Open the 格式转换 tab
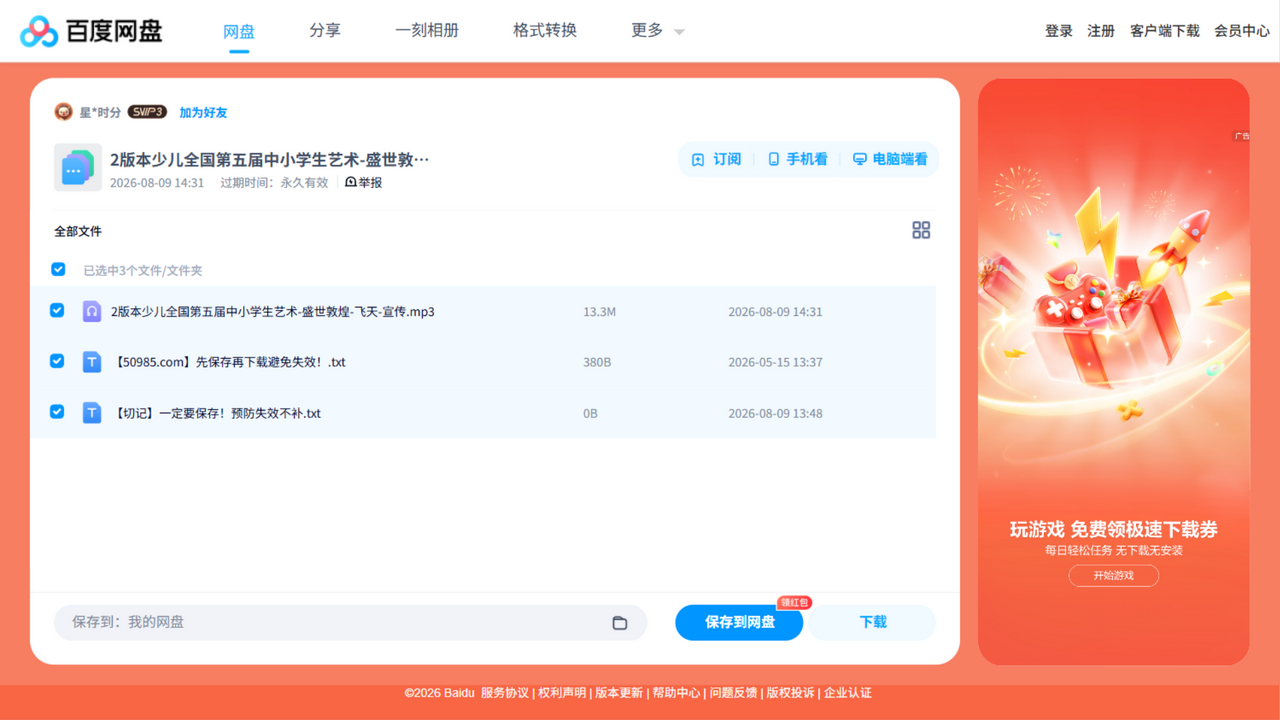The image size is (1280, 720). 545,31
